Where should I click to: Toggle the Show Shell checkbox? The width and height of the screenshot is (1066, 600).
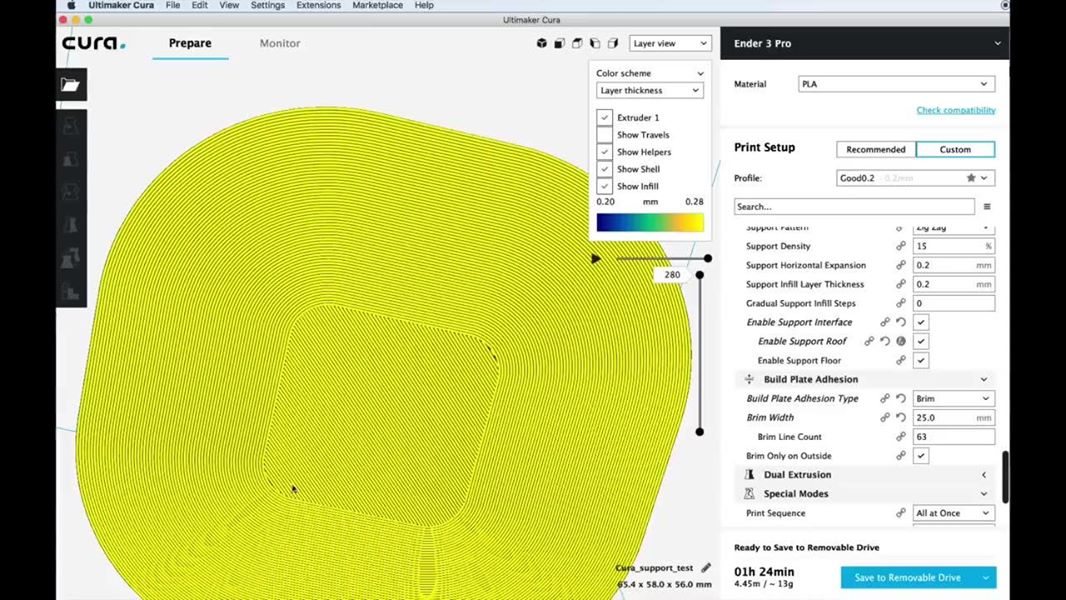tap(604, 169)
